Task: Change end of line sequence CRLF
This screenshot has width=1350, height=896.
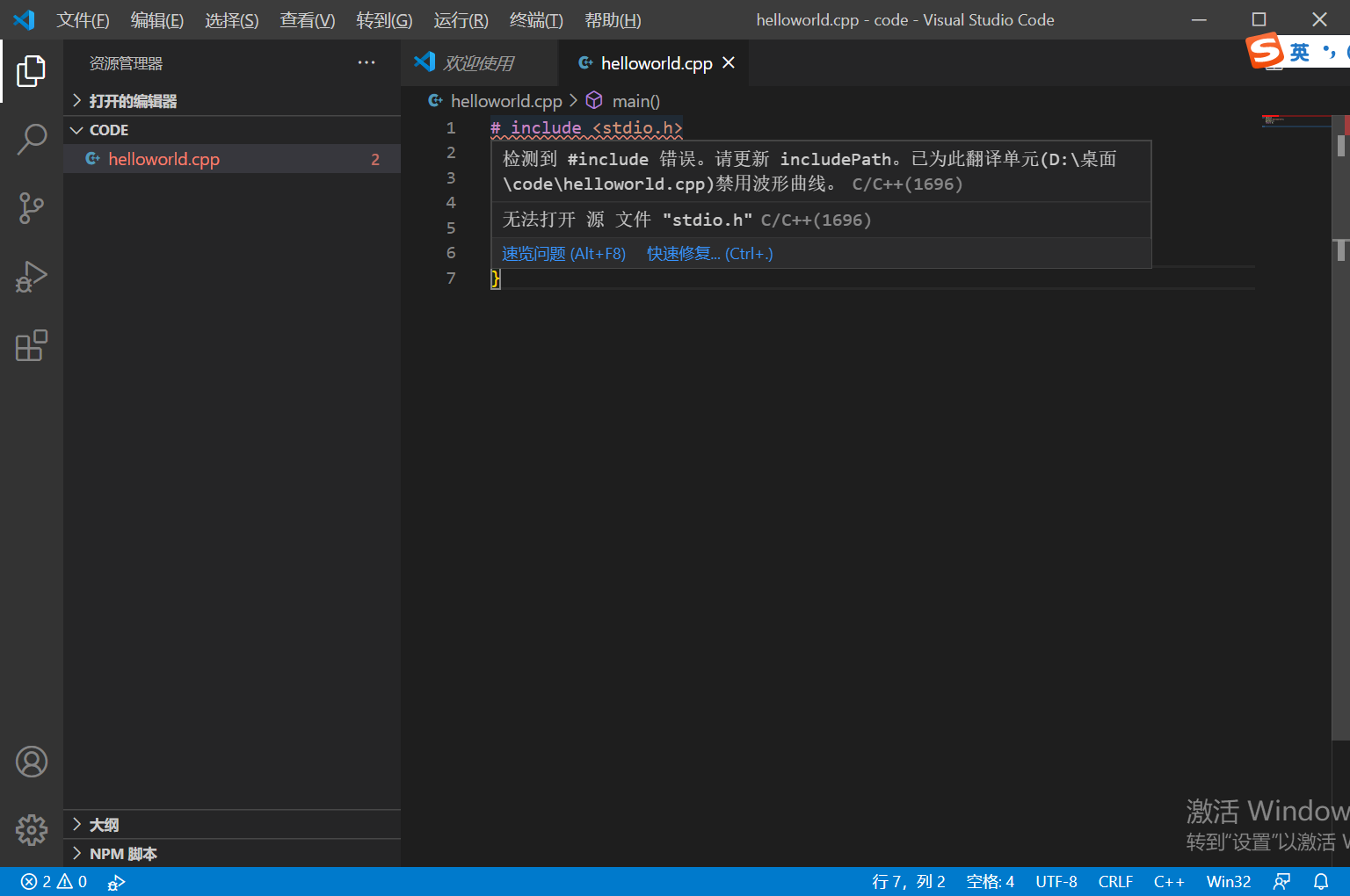Action: pyautogui.click(x=1115, y=881)
